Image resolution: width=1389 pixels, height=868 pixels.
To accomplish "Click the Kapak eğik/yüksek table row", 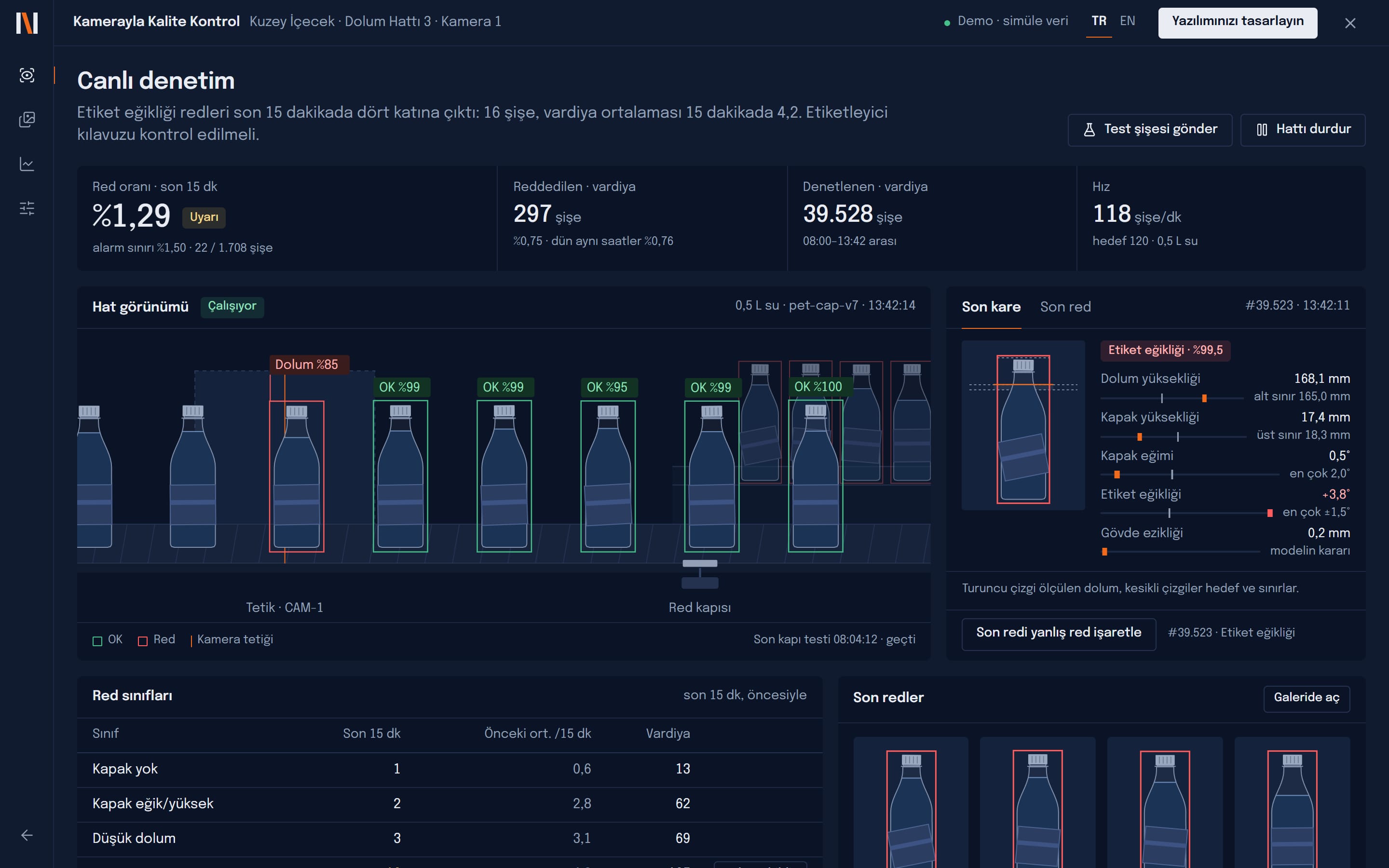I will coord(449,804).
